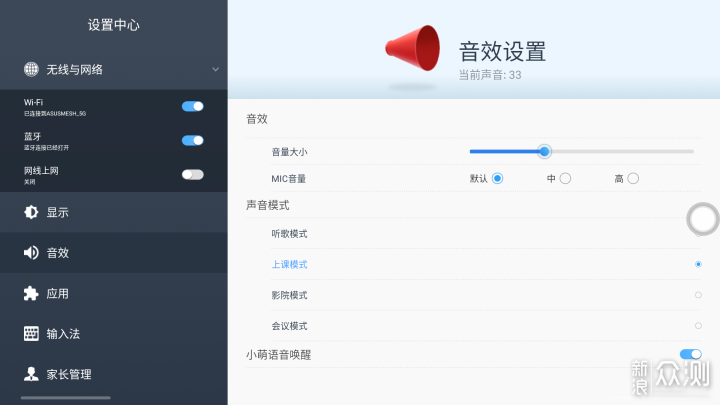Click the sidebar bottom scrollbar indicator
720x405 pixels.
(66, 398)
